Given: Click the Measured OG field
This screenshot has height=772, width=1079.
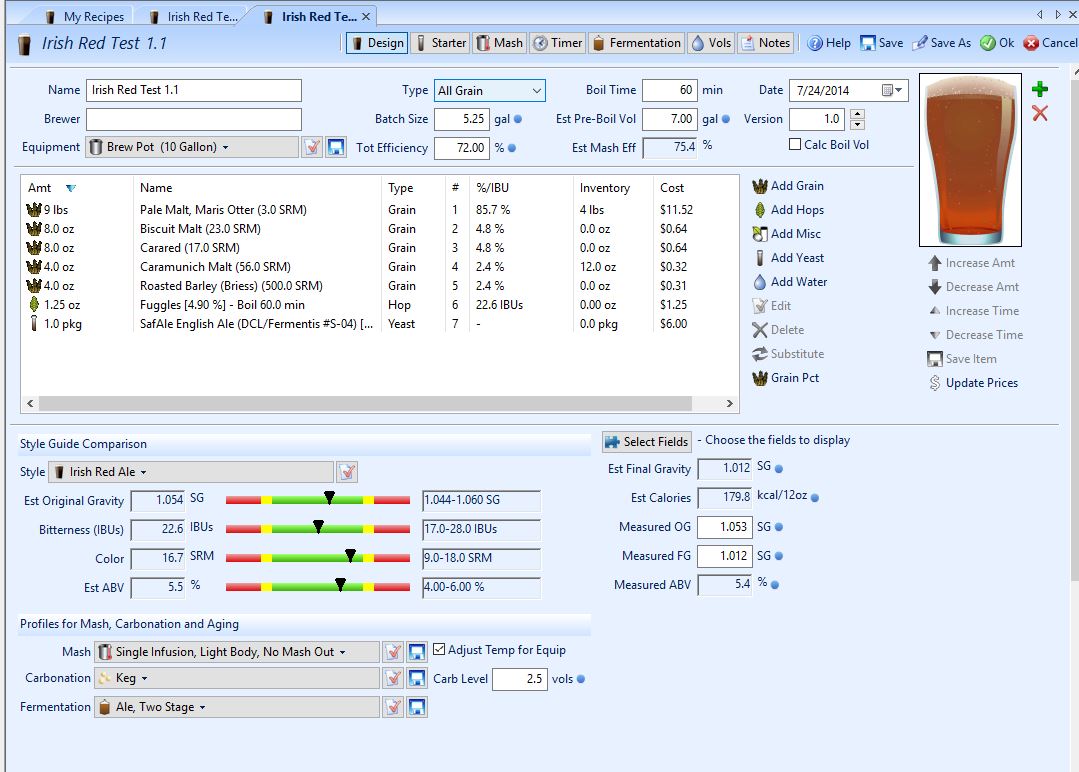Looking at the screenshot, I should (725, 527).
